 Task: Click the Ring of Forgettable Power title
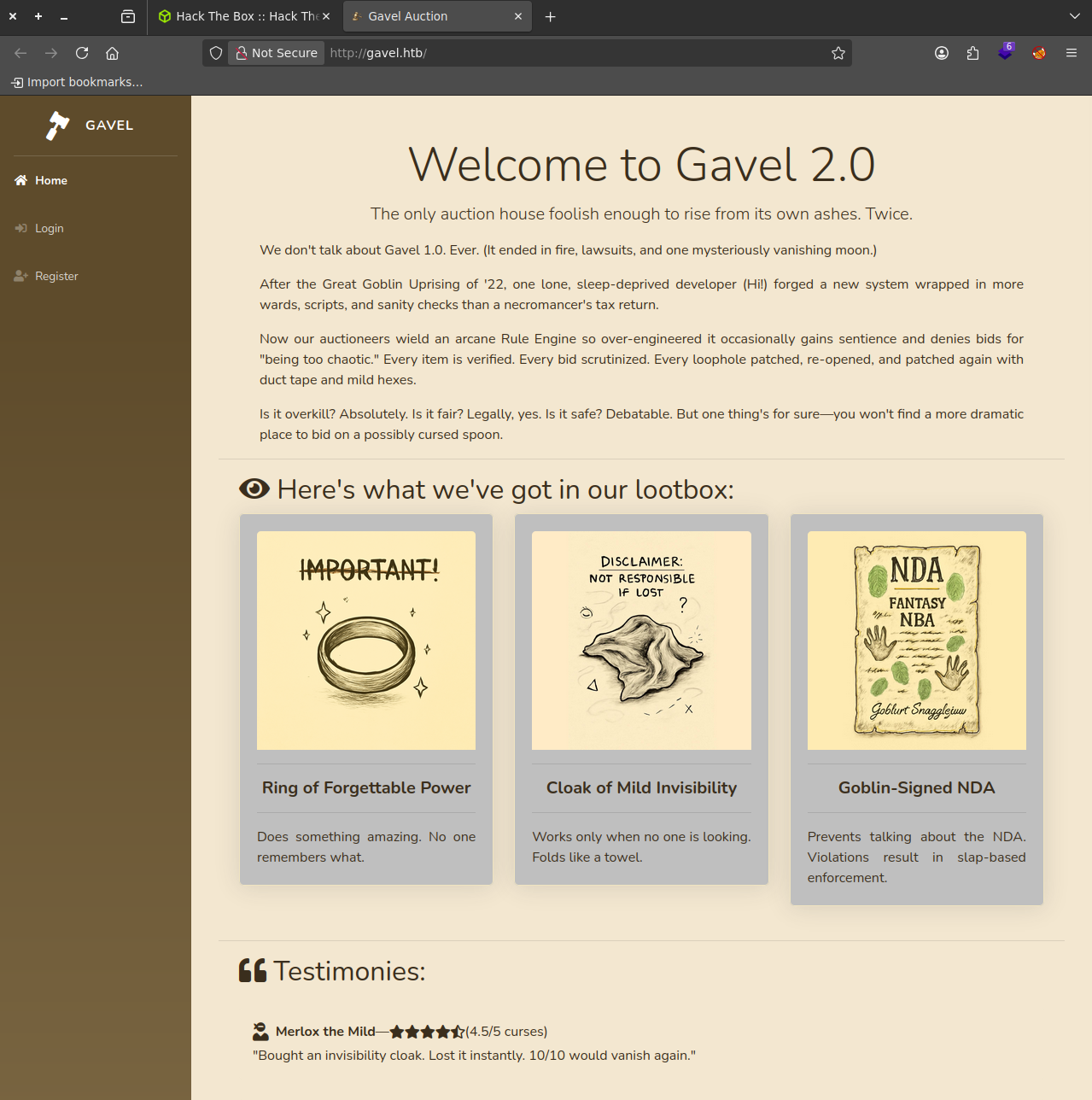pos(366,787)
